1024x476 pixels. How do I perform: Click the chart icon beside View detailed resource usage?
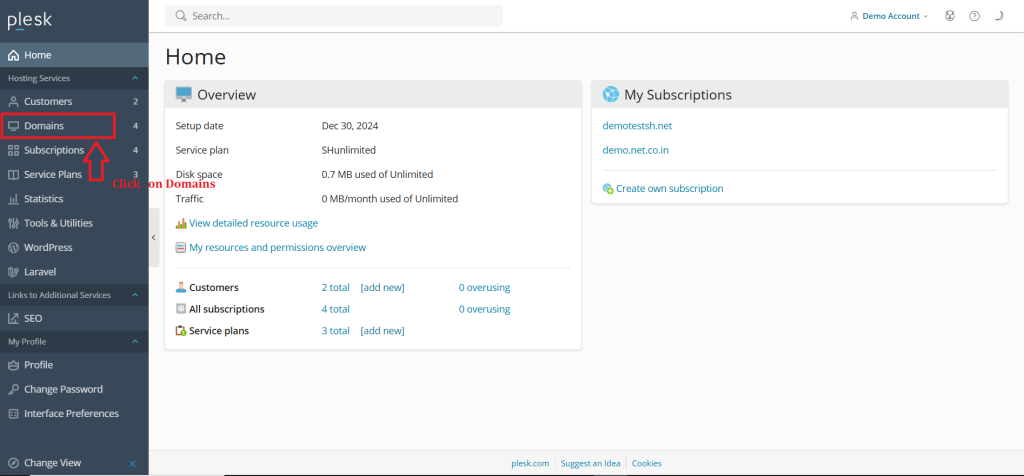pos(181,223)
